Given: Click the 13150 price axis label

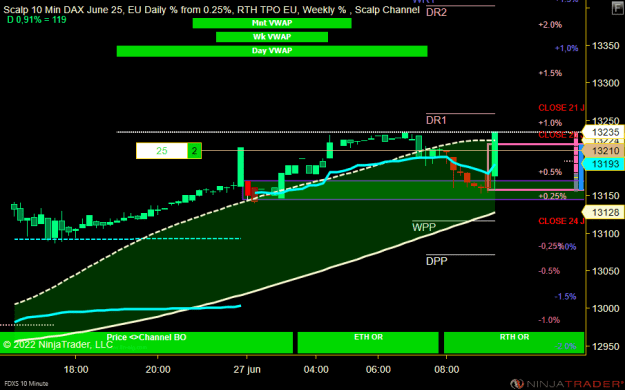Looking at the screenshot, I should [606, 196].
